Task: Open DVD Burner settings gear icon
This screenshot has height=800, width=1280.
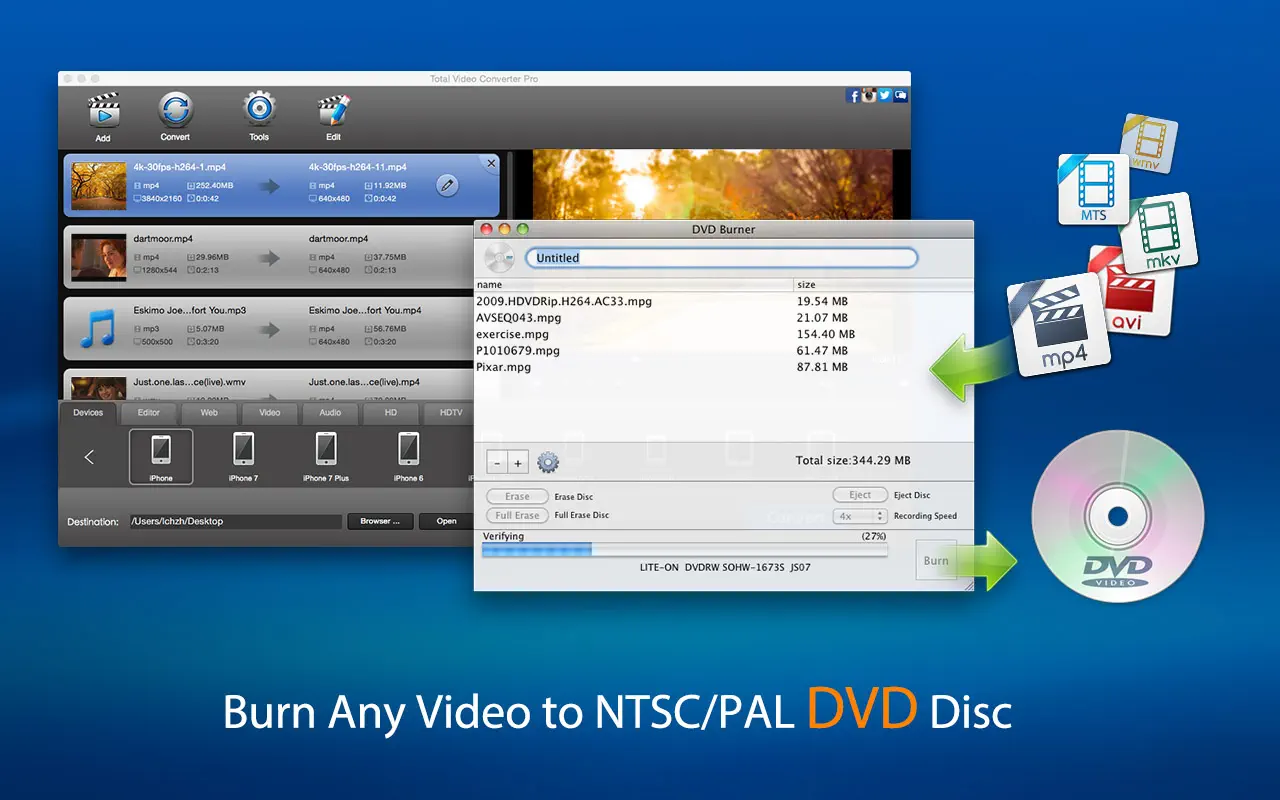Action: click(x=548, y=462)
